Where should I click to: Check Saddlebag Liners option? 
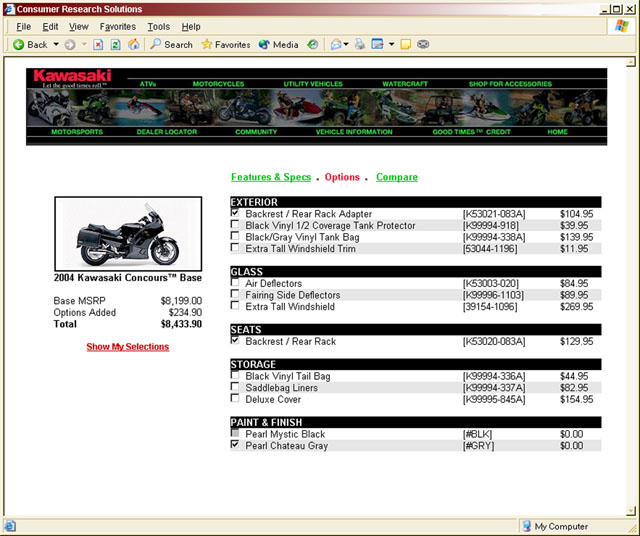pos(235,386)
